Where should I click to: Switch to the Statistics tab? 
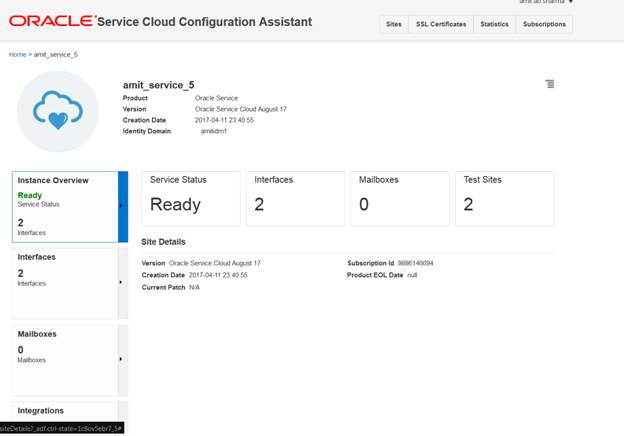pyautogui.click(x=494, y=24)
